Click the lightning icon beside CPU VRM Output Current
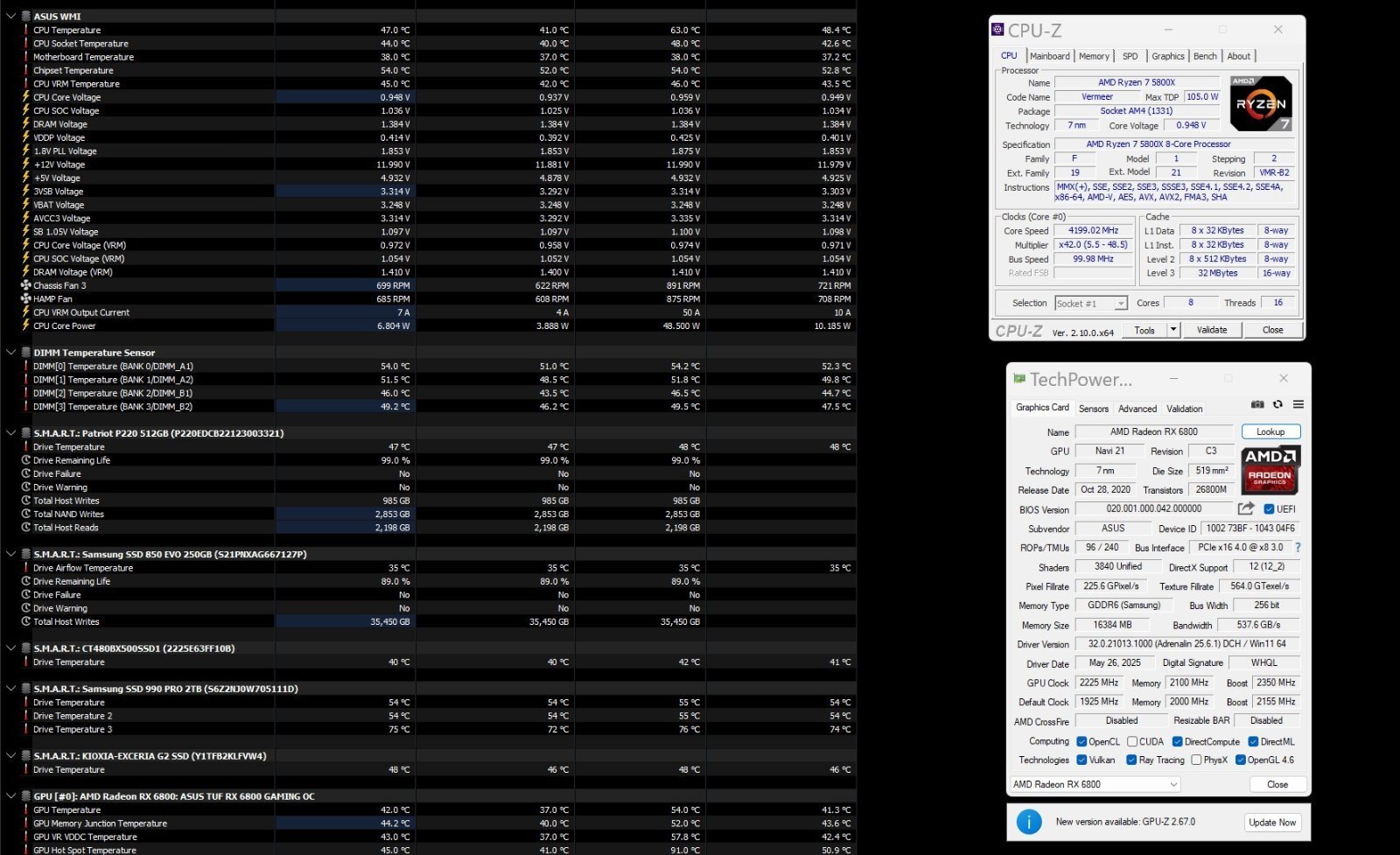The image size is (1400, 855). point(26,312)
